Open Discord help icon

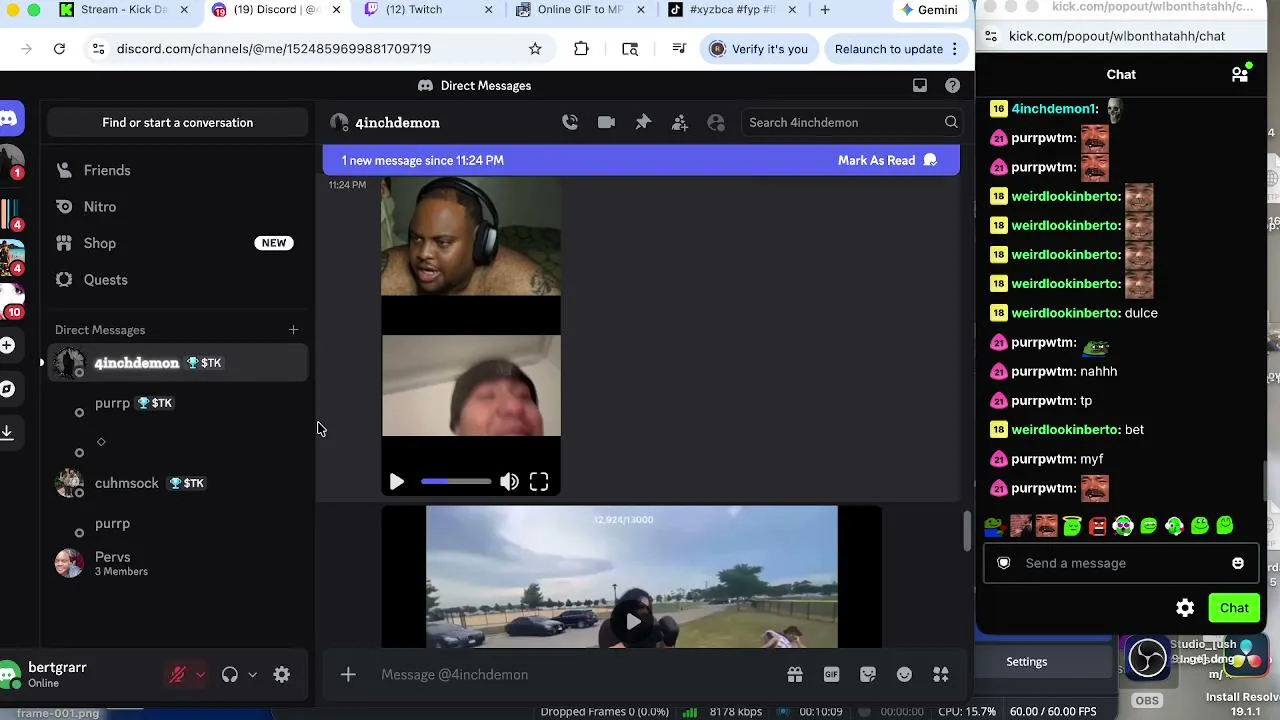(x=953, y=85)
